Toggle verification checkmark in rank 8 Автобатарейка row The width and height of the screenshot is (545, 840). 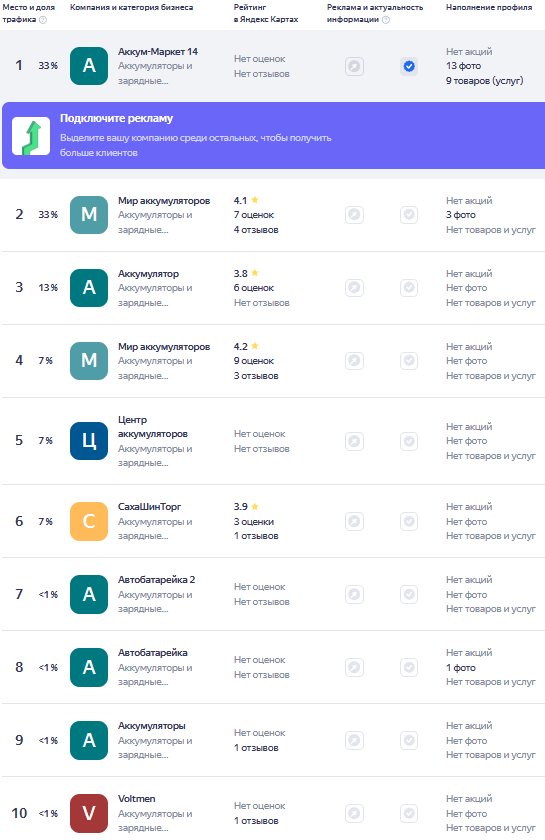point(409,668)
